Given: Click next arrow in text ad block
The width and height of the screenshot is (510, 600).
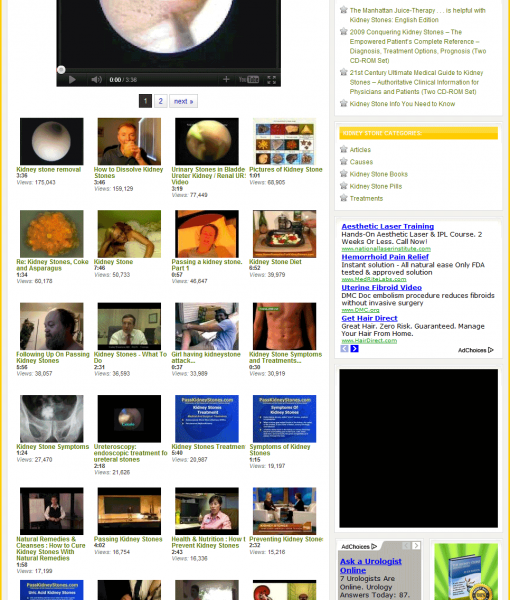Looking at the screenshot, I should point(354,349).
